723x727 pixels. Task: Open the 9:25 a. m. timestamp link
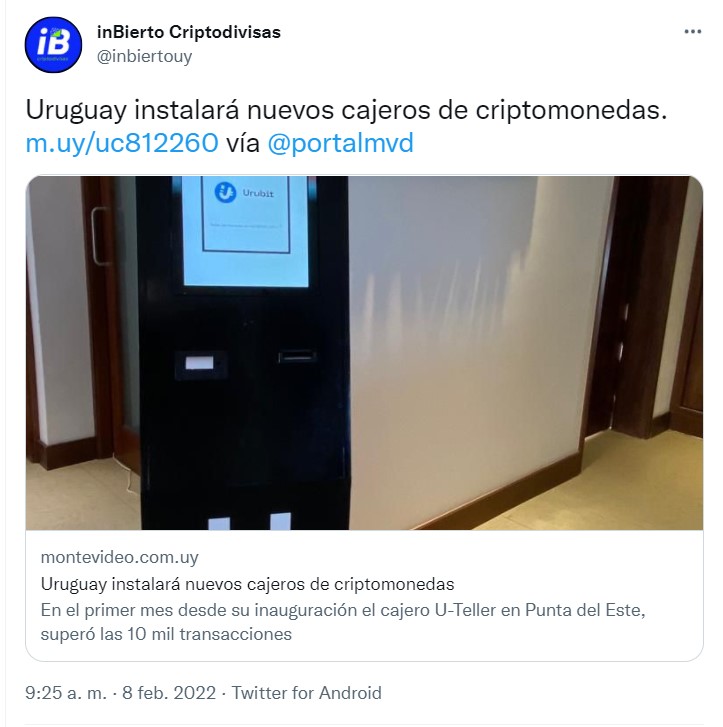point(66,693)
